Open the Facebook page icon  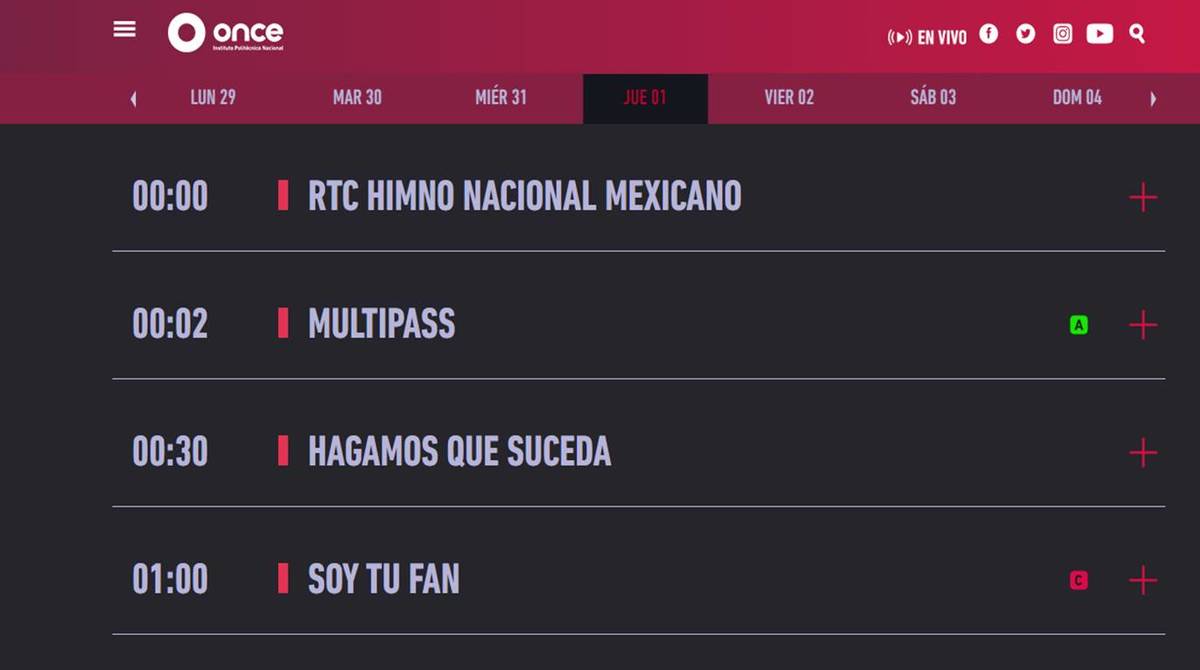[989, 34]
